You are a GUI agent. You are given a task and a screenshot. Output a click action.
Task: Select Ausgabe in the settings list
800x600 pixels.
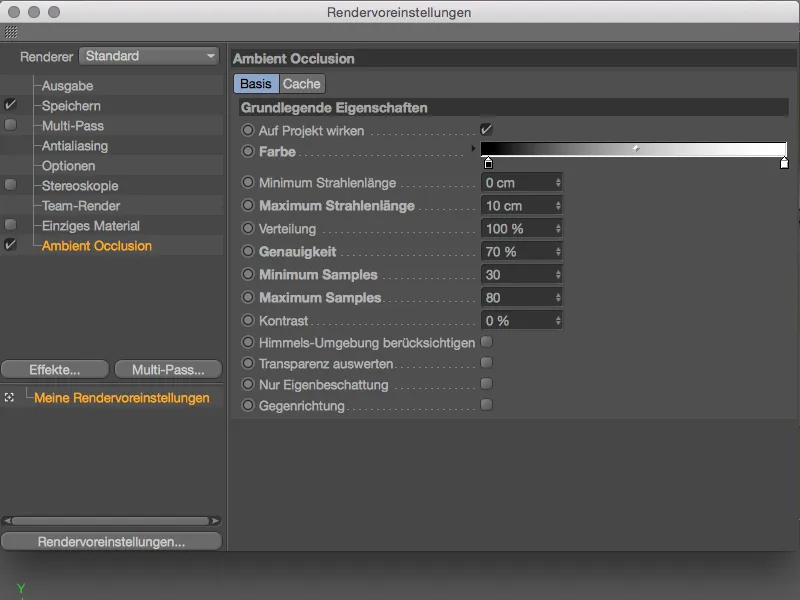[67, 86]
